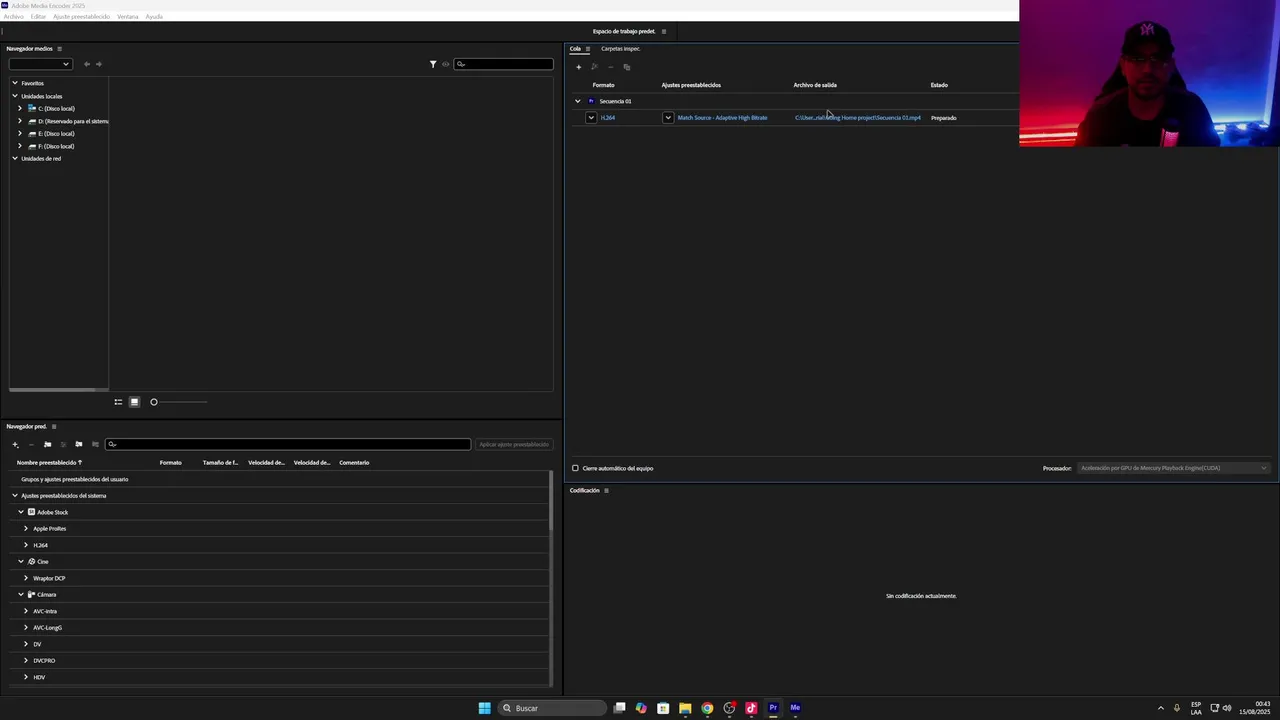Click the Aplicar ajuste preestablecido button
Viewport: 1280px width, 720px height.
514,444
